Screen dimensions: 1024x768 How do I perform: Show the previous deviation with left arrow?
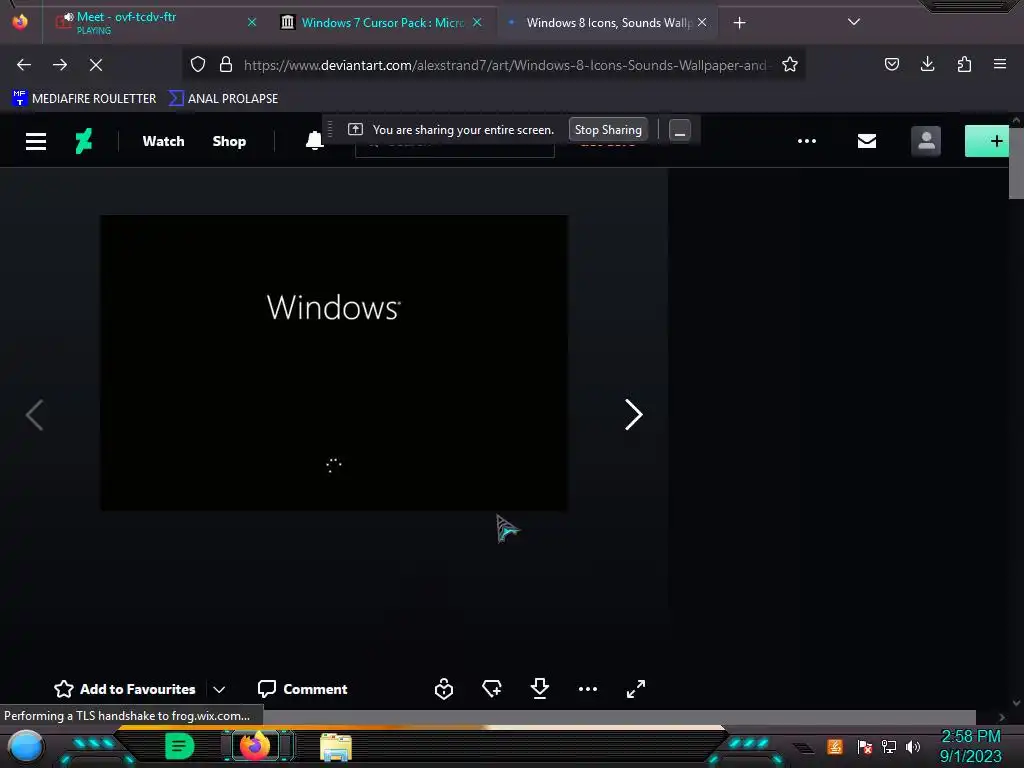[x=35, y=415]
